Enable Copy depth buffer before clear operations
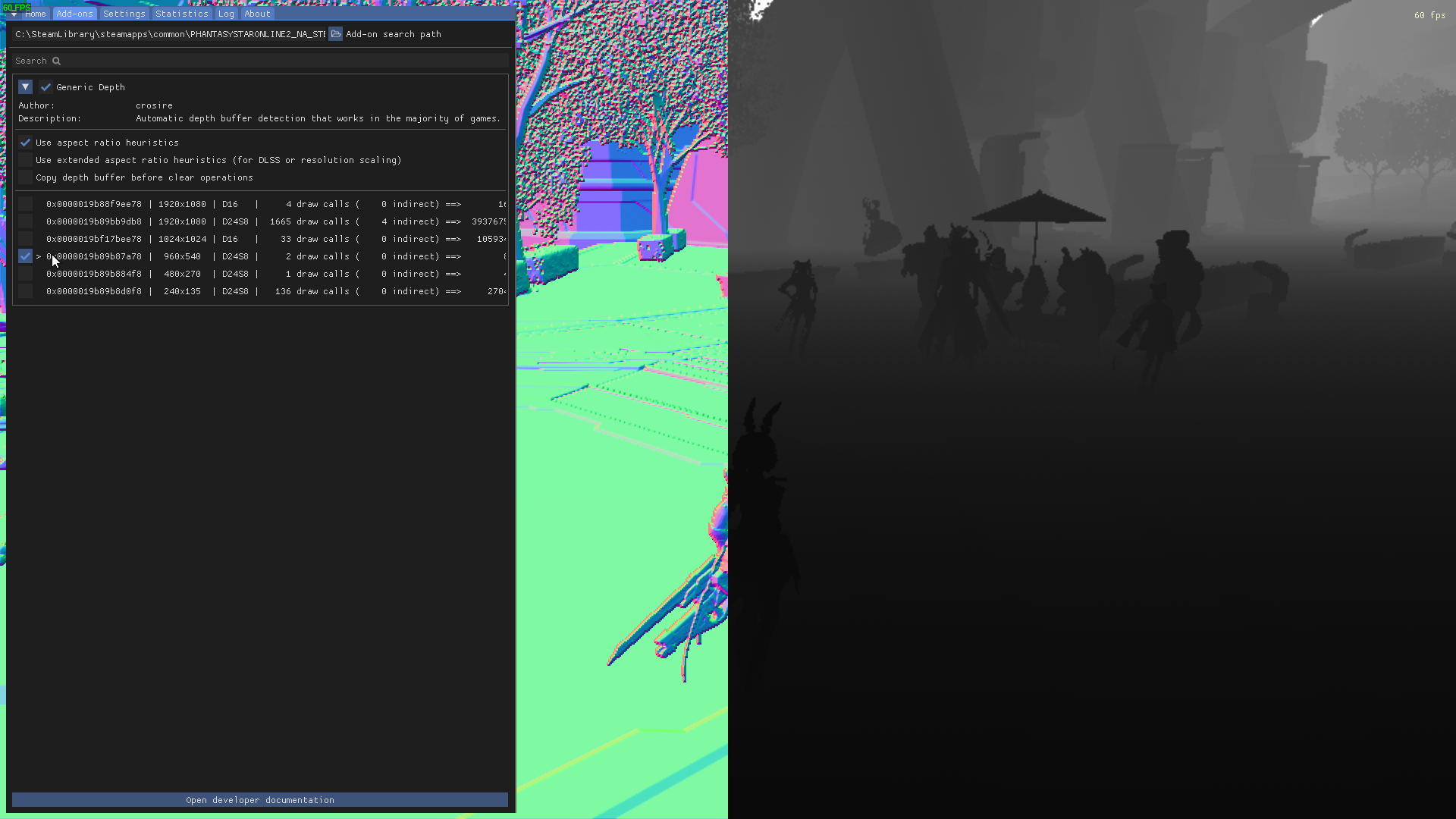The width and height of the screenshot is (1456, 819). [25, 177]
